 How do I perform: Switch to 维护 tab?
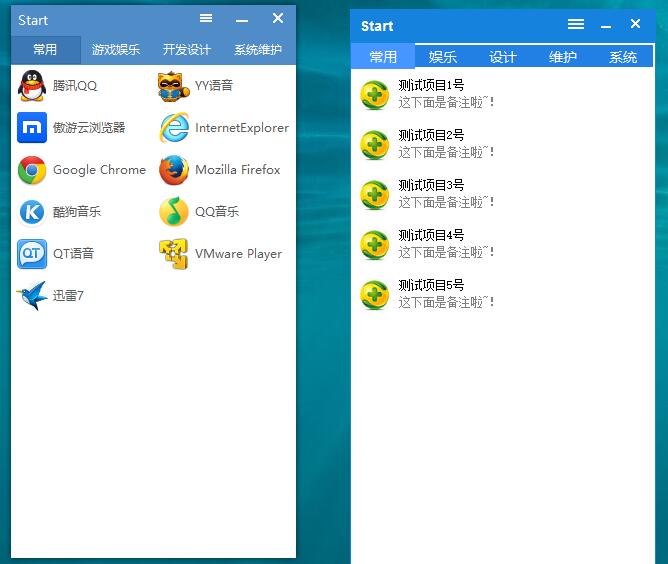tap(563, 57)
